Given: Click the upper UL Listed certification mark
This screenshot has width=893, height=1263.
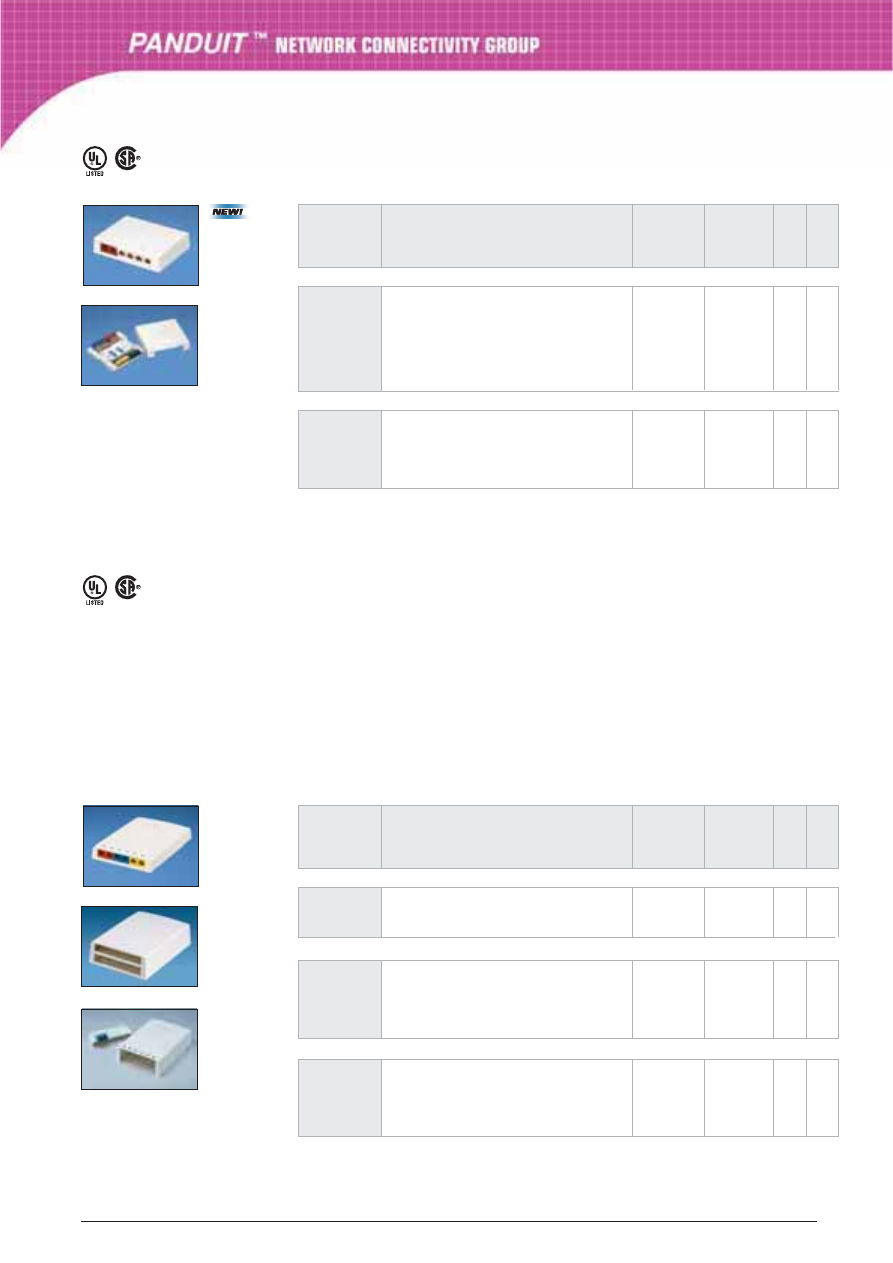Looking at the screenshot, I should 93,160.
